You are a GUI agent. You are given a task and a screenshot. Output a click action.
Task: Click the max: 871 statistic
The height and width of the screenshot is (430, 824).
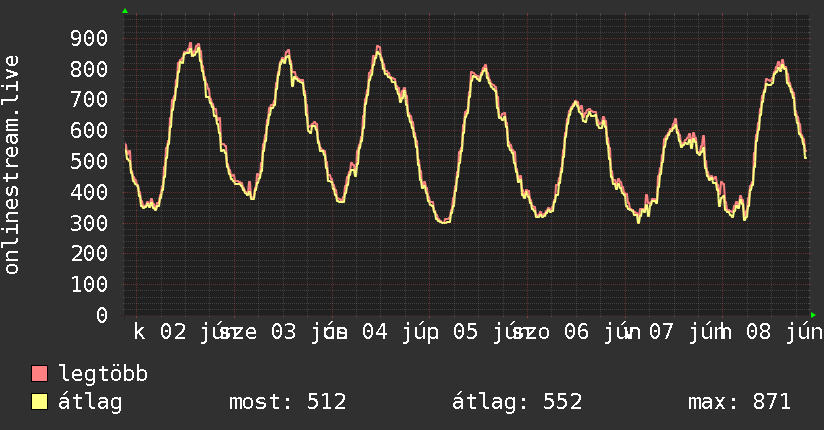coord(739,402)
